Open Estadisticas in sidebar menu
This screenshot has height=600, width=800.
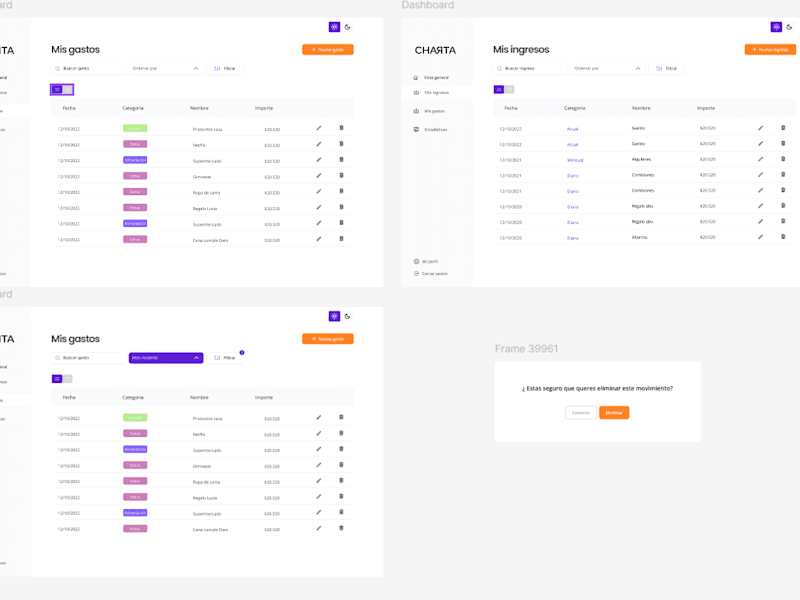pyautogui.click(x=436, y=130)
